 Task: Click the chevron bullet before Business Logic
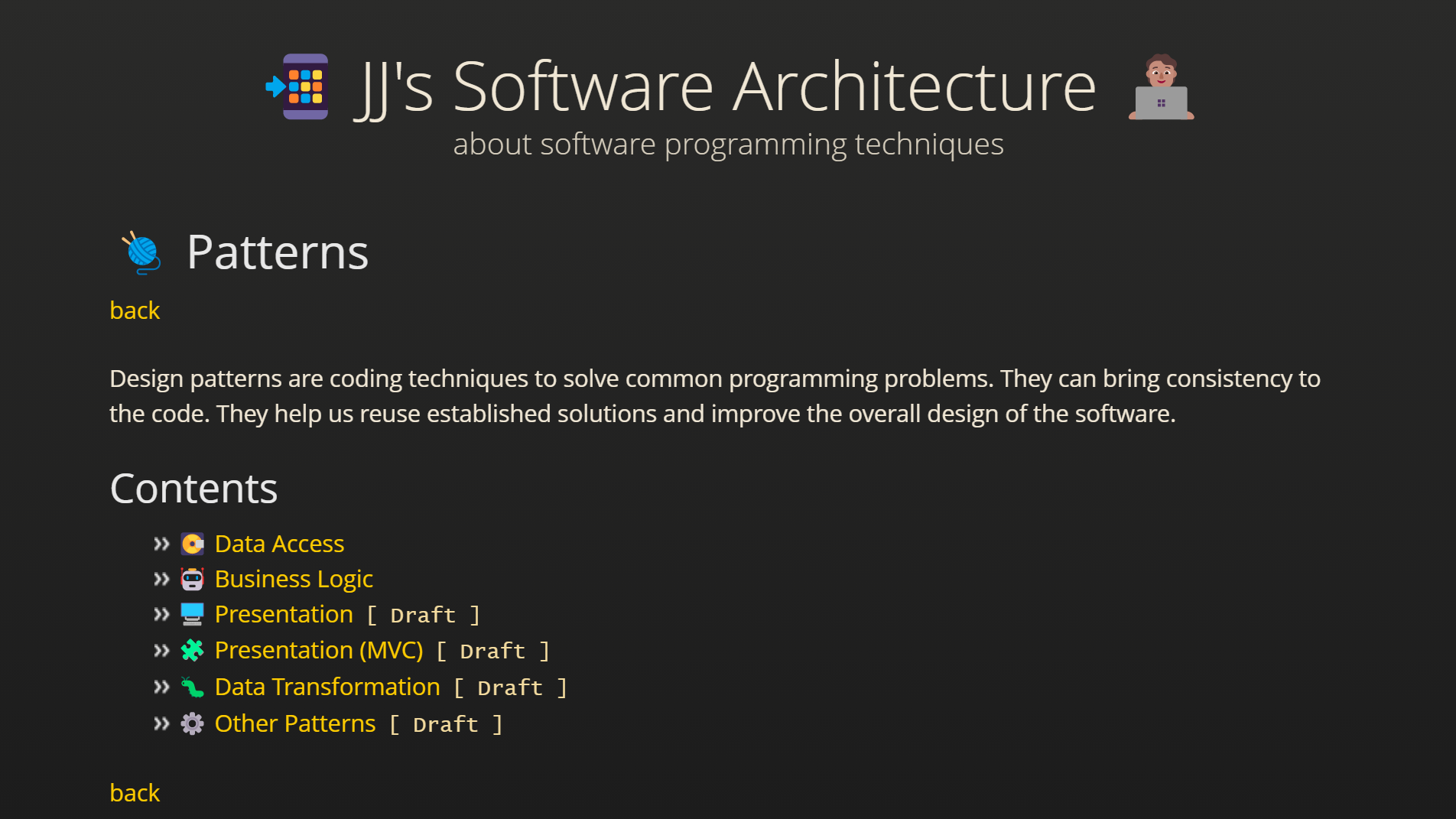tap(161, 579)
